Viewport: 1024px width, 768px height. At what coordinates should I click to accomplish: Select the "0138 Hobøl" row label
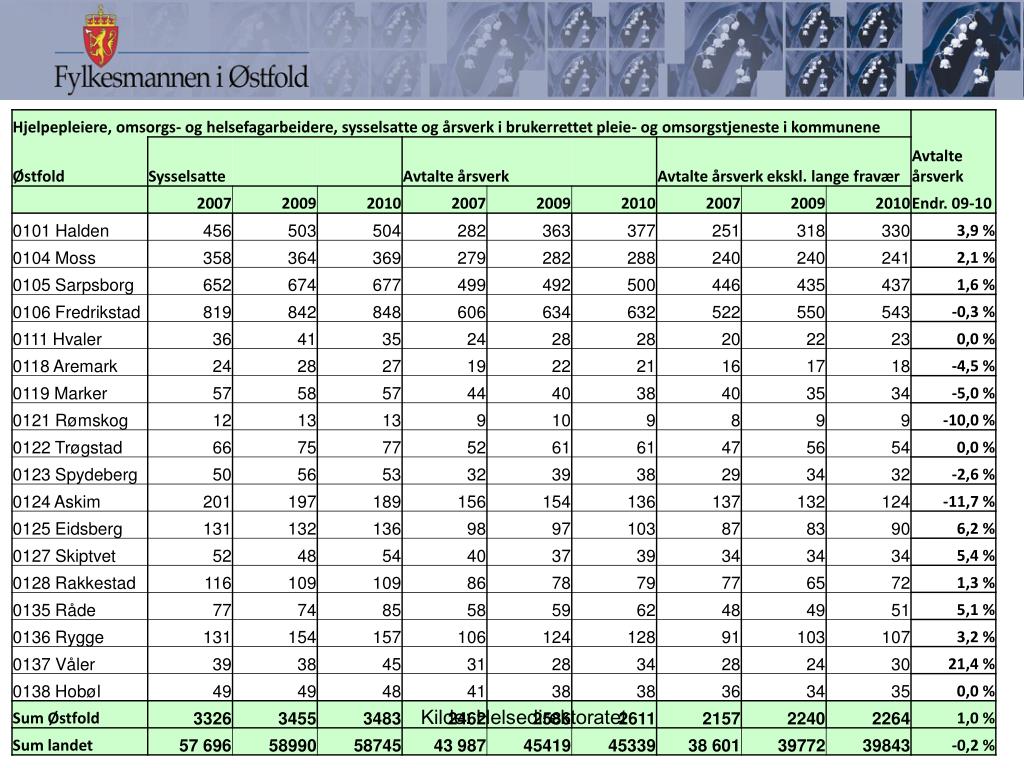[57, 692]
